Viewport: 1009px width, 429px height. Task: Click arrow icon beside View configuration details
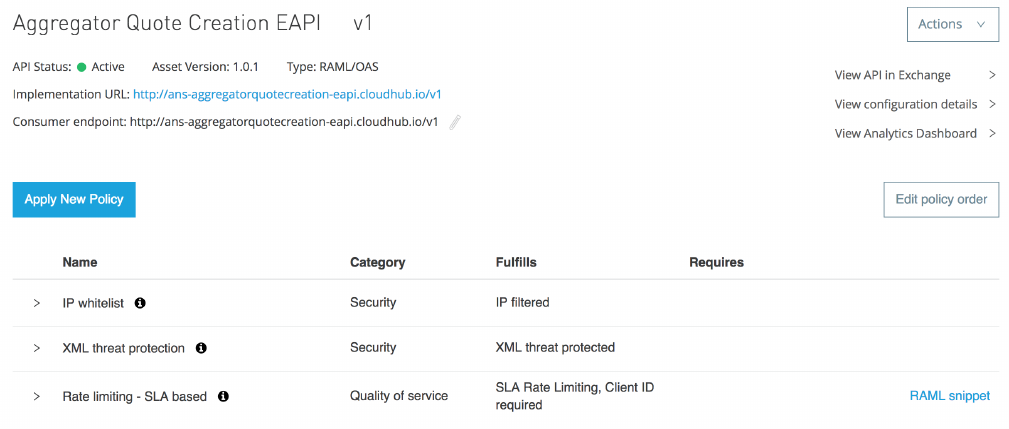point(992,104)
